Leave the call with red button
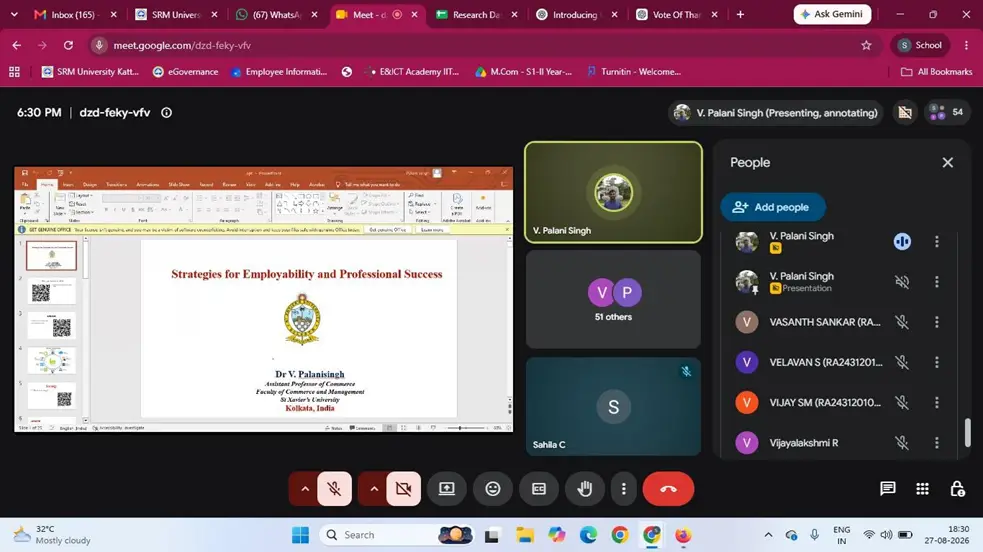The width and height of the screenshot is (983, 552). [x=668, y=489]
